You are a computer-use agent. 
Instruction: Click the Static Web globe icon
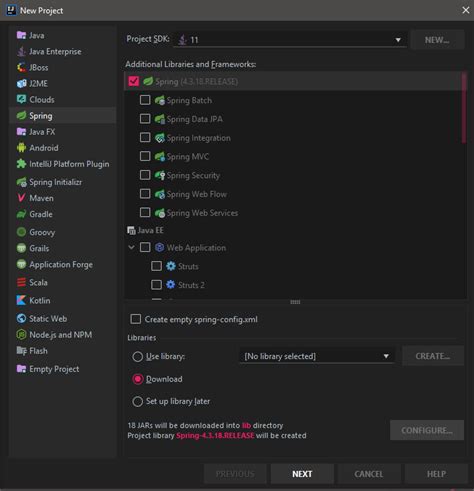[21, 318]
